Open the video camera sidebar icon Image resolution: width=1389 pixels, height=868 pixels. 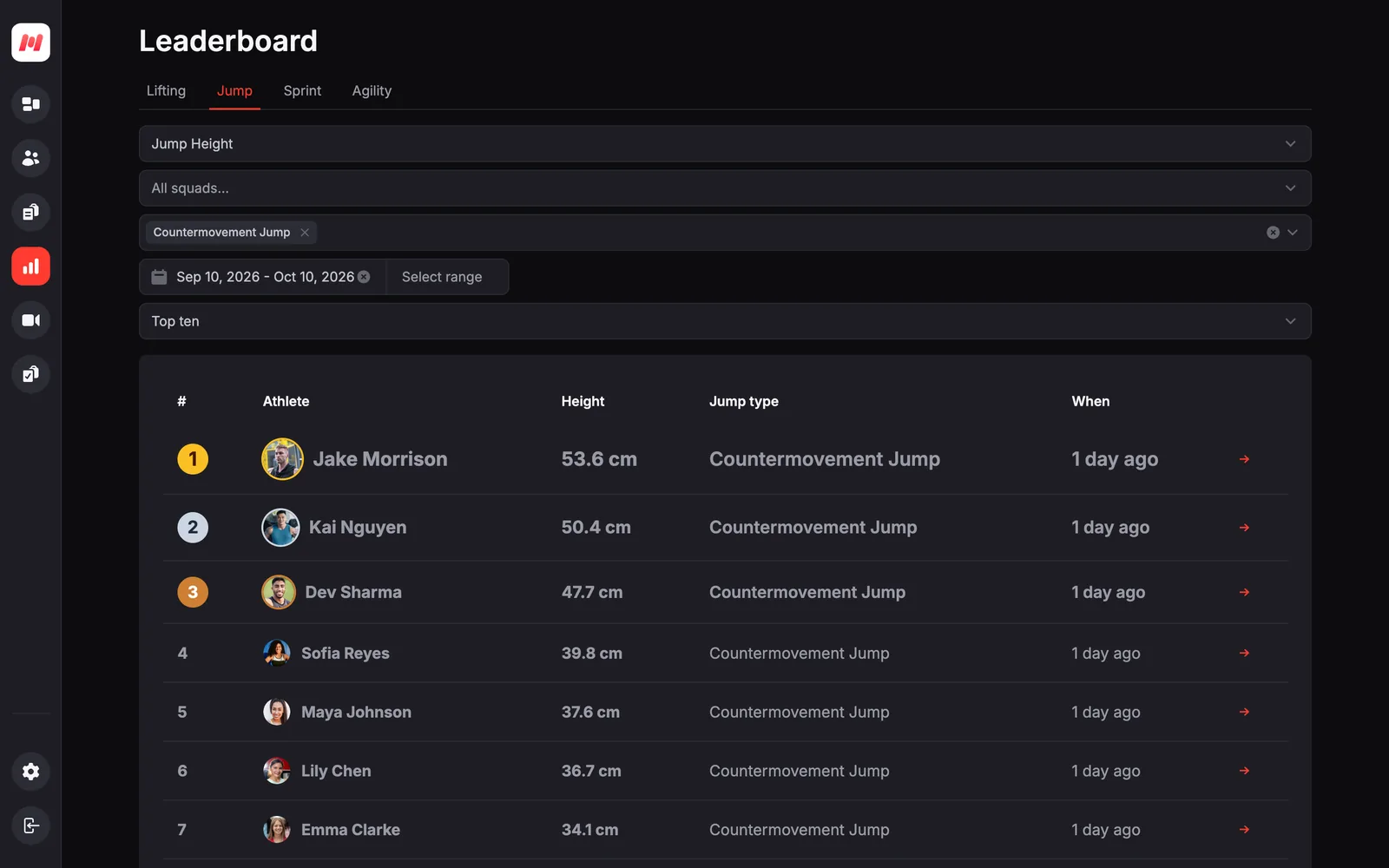[30, 320]
